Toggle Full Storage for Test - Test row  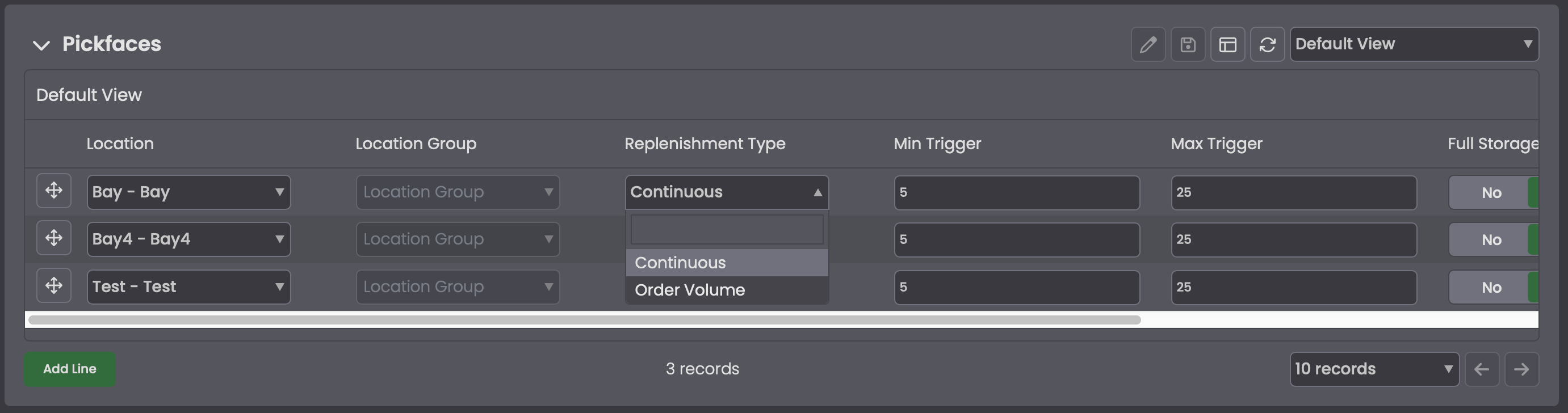(x=1493, y=287)
